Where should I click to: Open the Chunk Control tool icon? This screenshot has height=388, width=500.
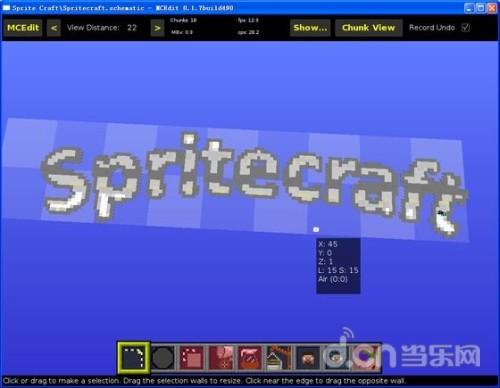coord(366,358)
